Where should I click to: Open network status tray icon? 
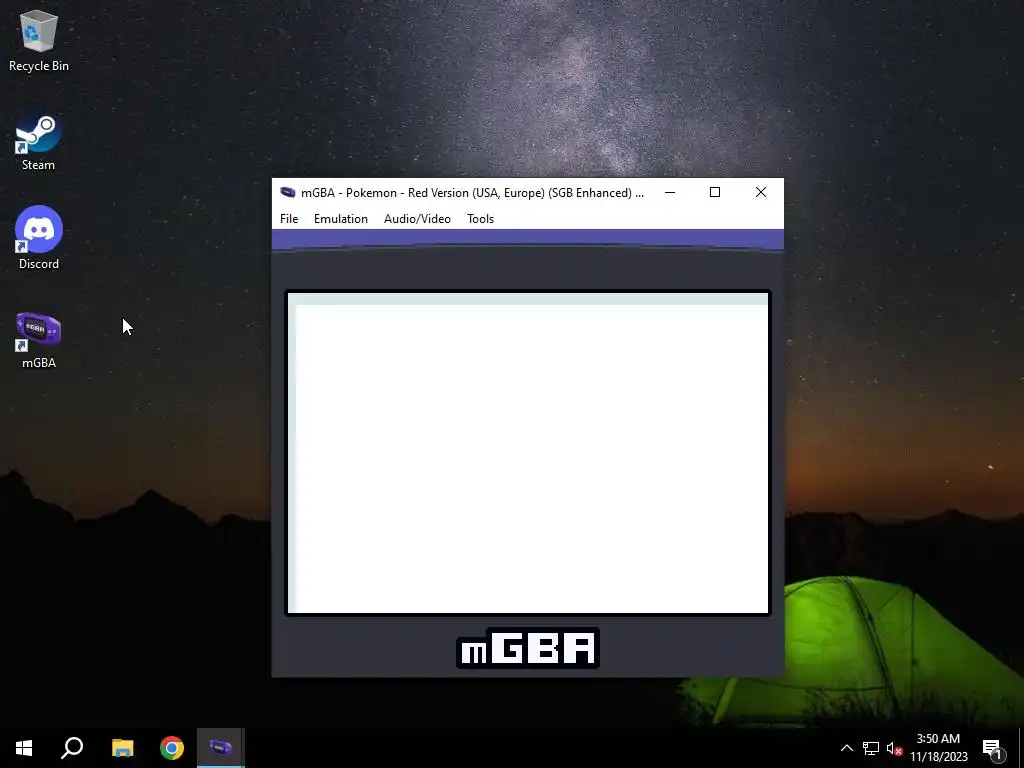pos(871,748)
